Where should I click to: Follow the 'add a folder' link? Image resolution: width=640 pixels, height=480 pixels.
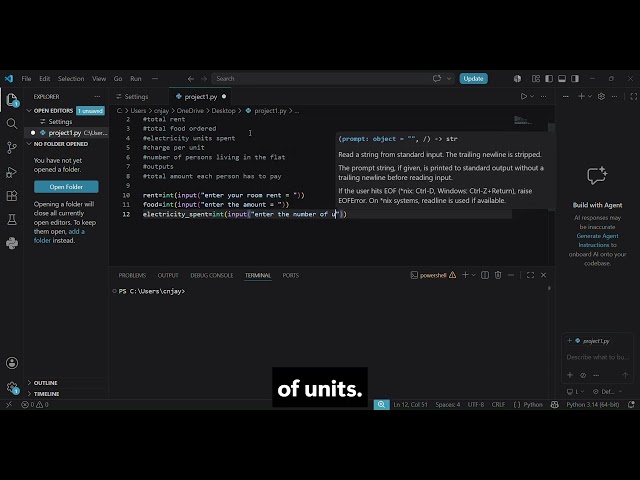pos(60,236)
